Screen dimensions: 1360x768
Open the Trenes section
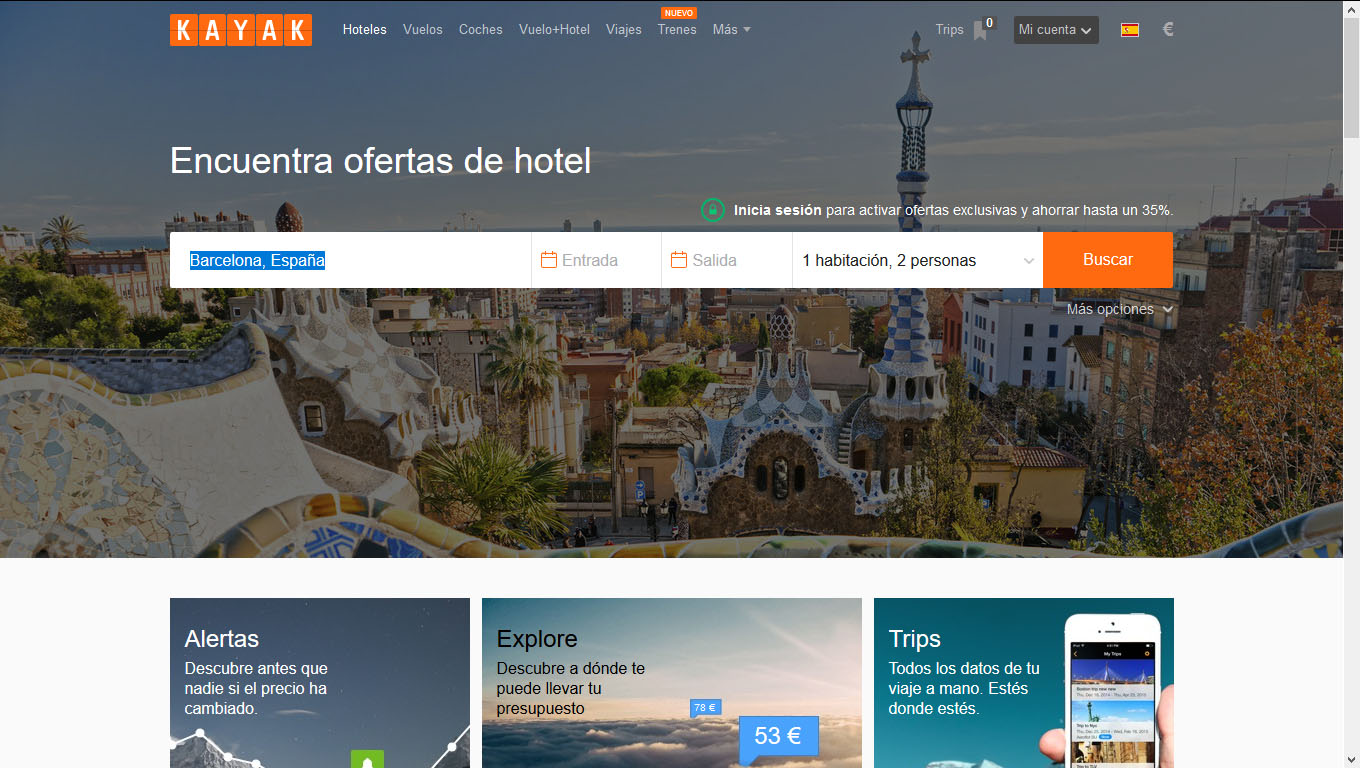[677, 30]
